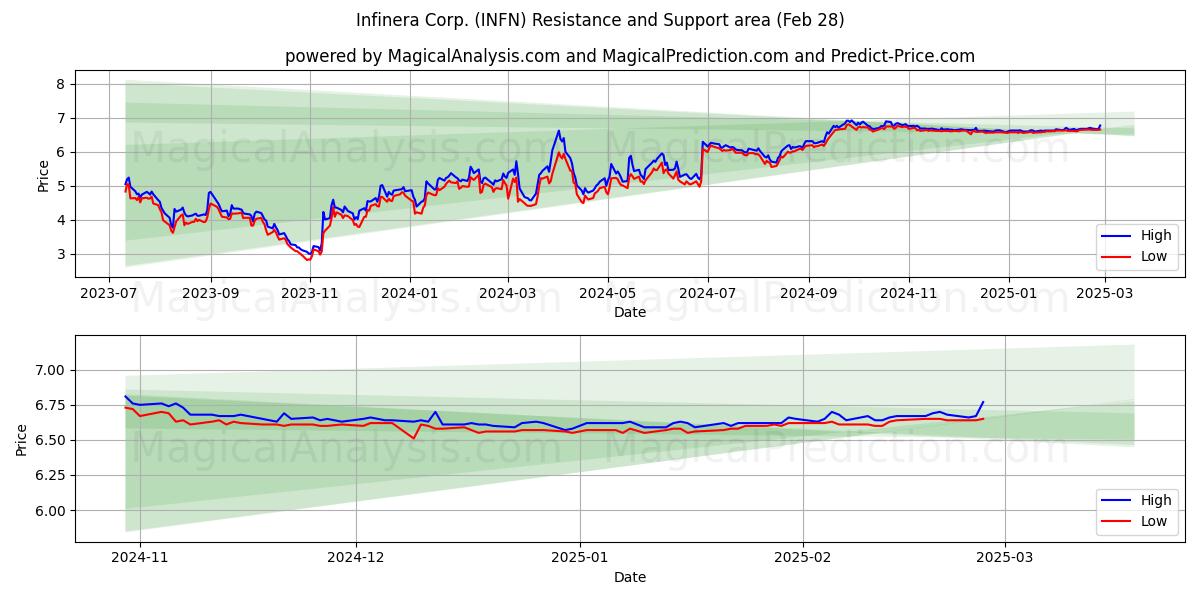This screenshot has height=600, width=1200.
Task: Click the y-axis value '6.25' in bottom chart
Action: (50, 475)
